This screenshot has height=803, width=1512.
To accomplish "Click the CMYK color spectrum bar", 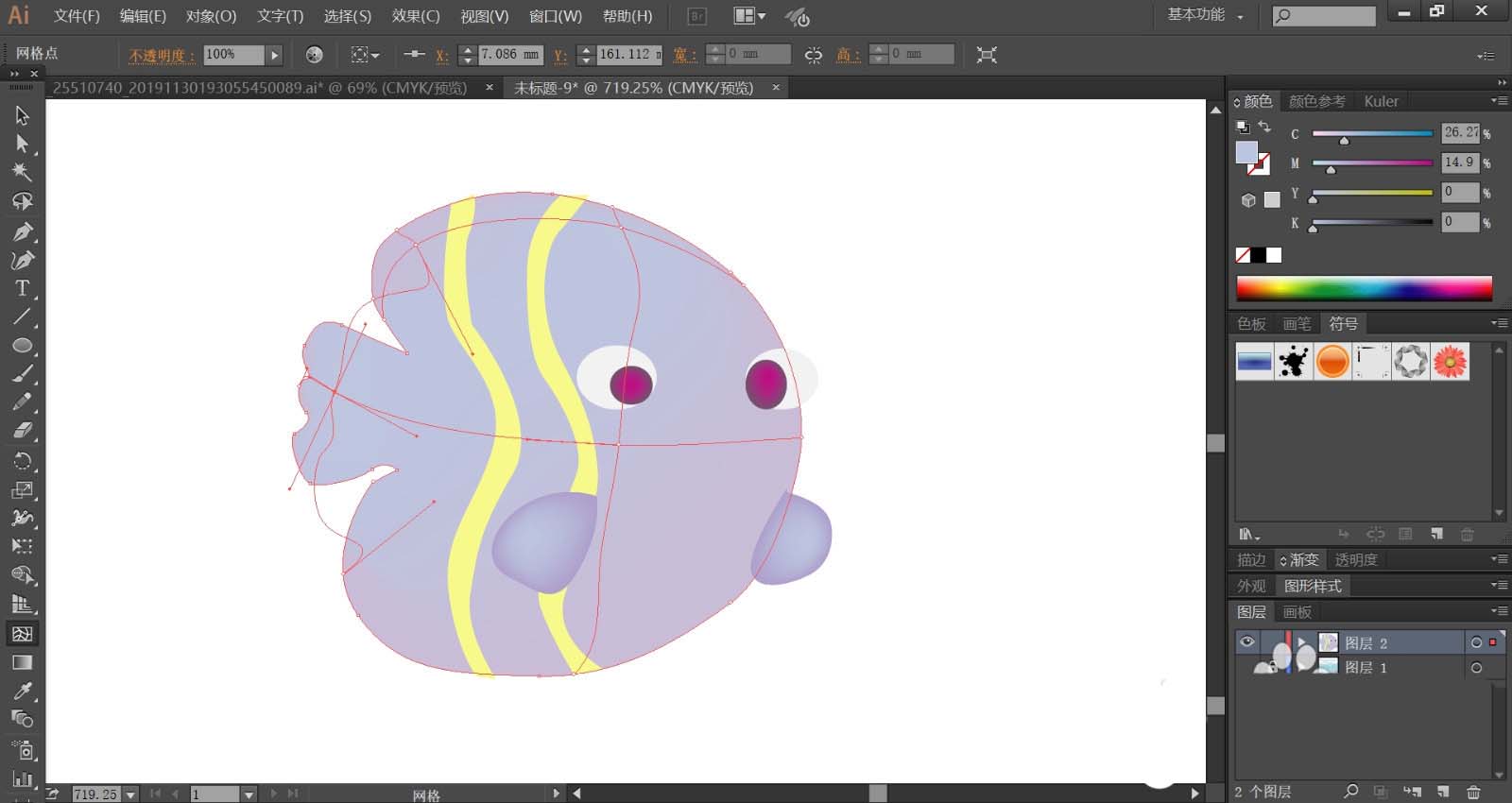I will coord(1364,288).
